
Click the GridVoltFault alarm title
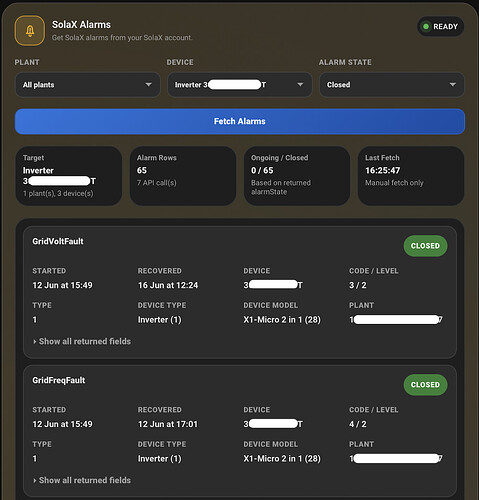click(x=58, y=241)
